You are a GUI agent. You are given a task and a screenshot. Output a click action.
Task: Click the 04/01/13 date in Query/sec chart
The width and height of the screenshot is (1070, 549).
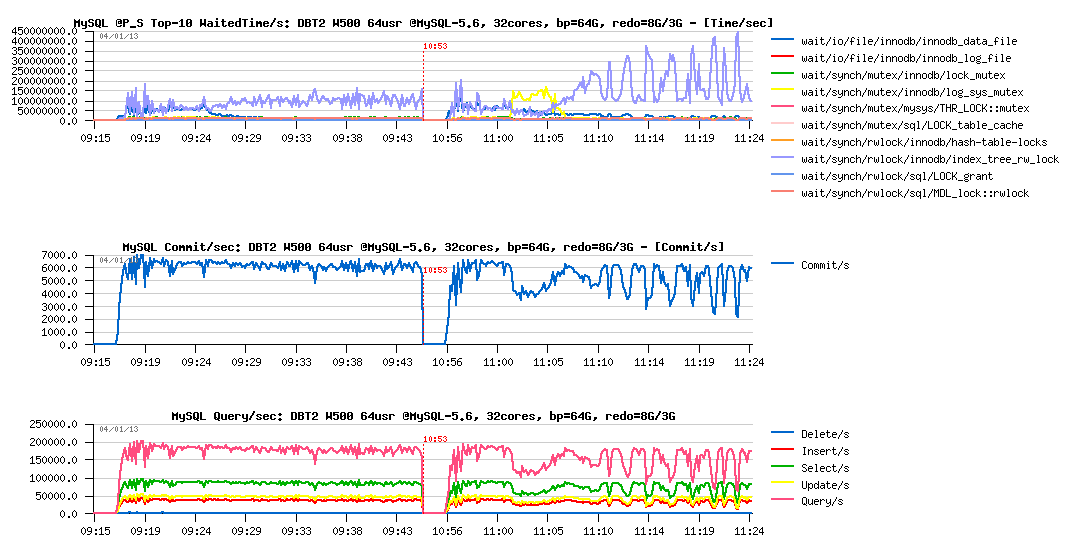119,429
